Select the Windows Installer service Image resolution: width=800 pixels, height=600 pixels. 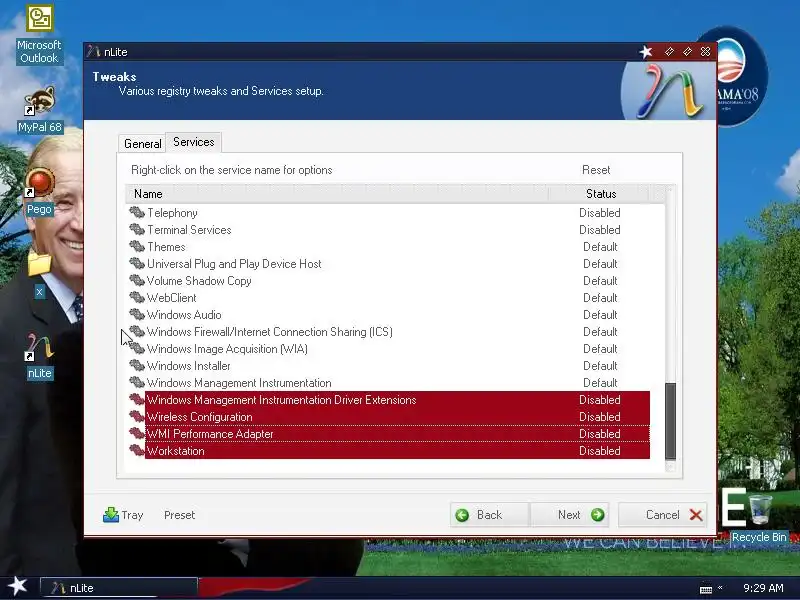click(x=389, y=365)
